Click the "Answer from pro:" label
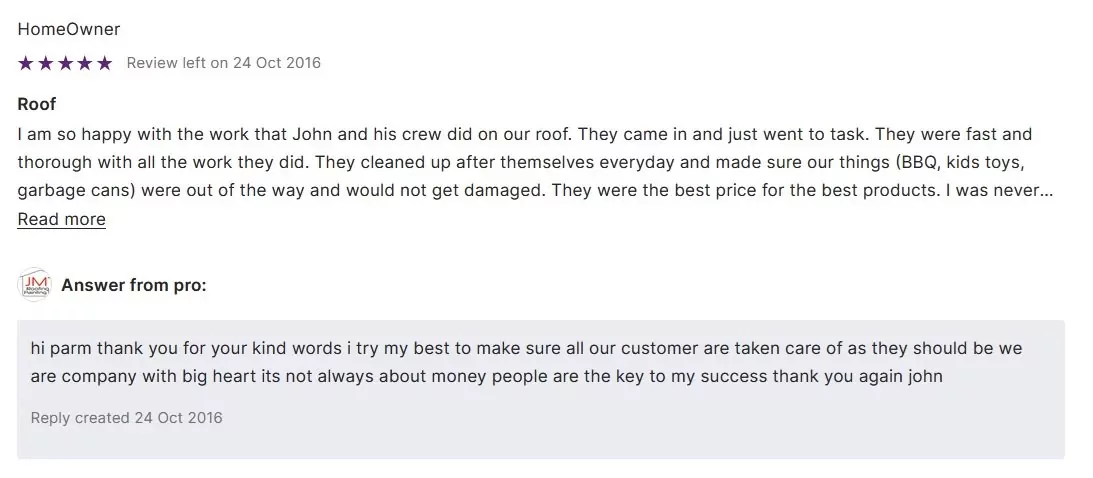Viewport: 1093px width, 478px height. pyautogui.click(x=134, y=285)
